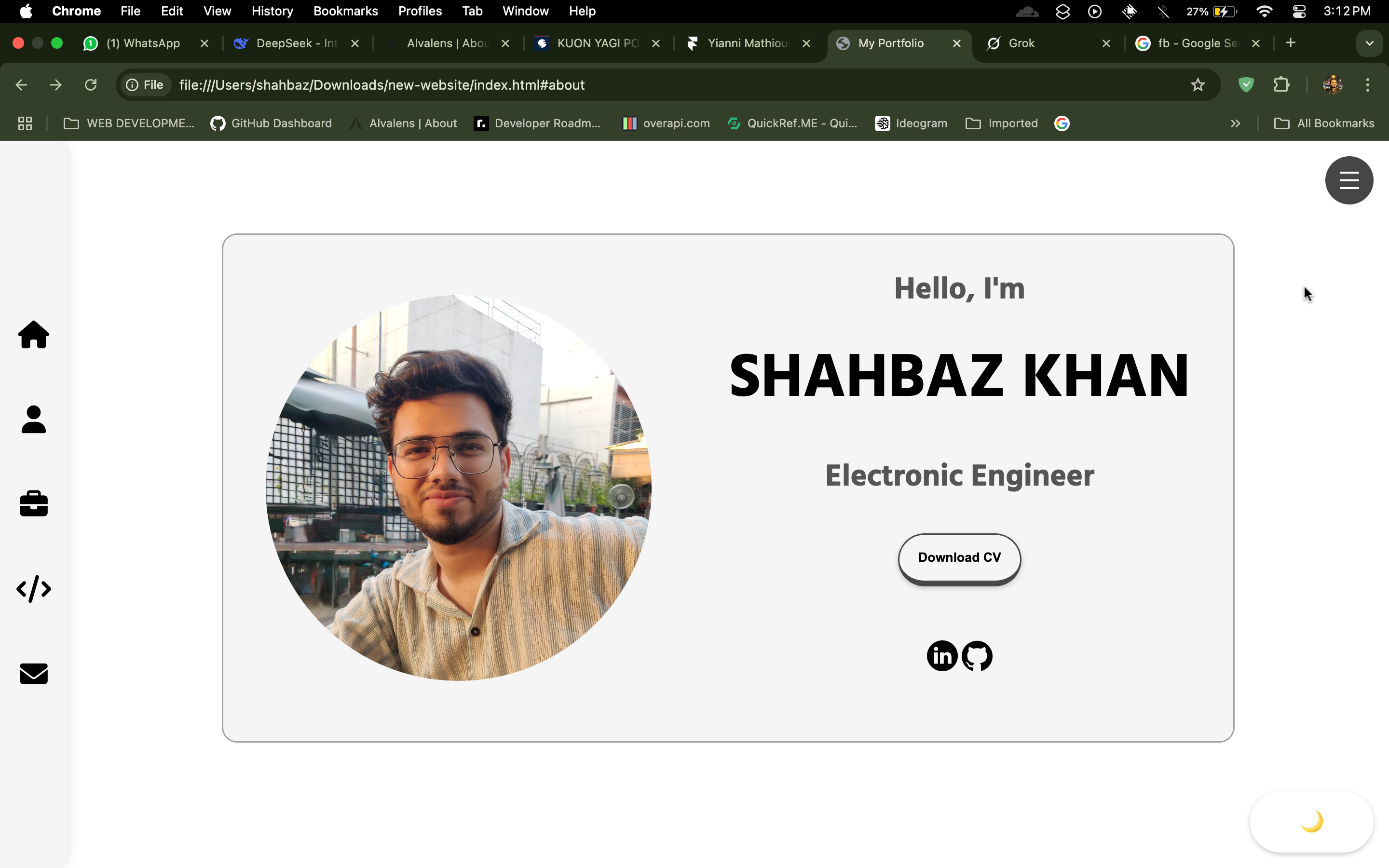Close the WhatsApp tab
This screenshot has height=868, width=1389.
[x=204, y=43]
